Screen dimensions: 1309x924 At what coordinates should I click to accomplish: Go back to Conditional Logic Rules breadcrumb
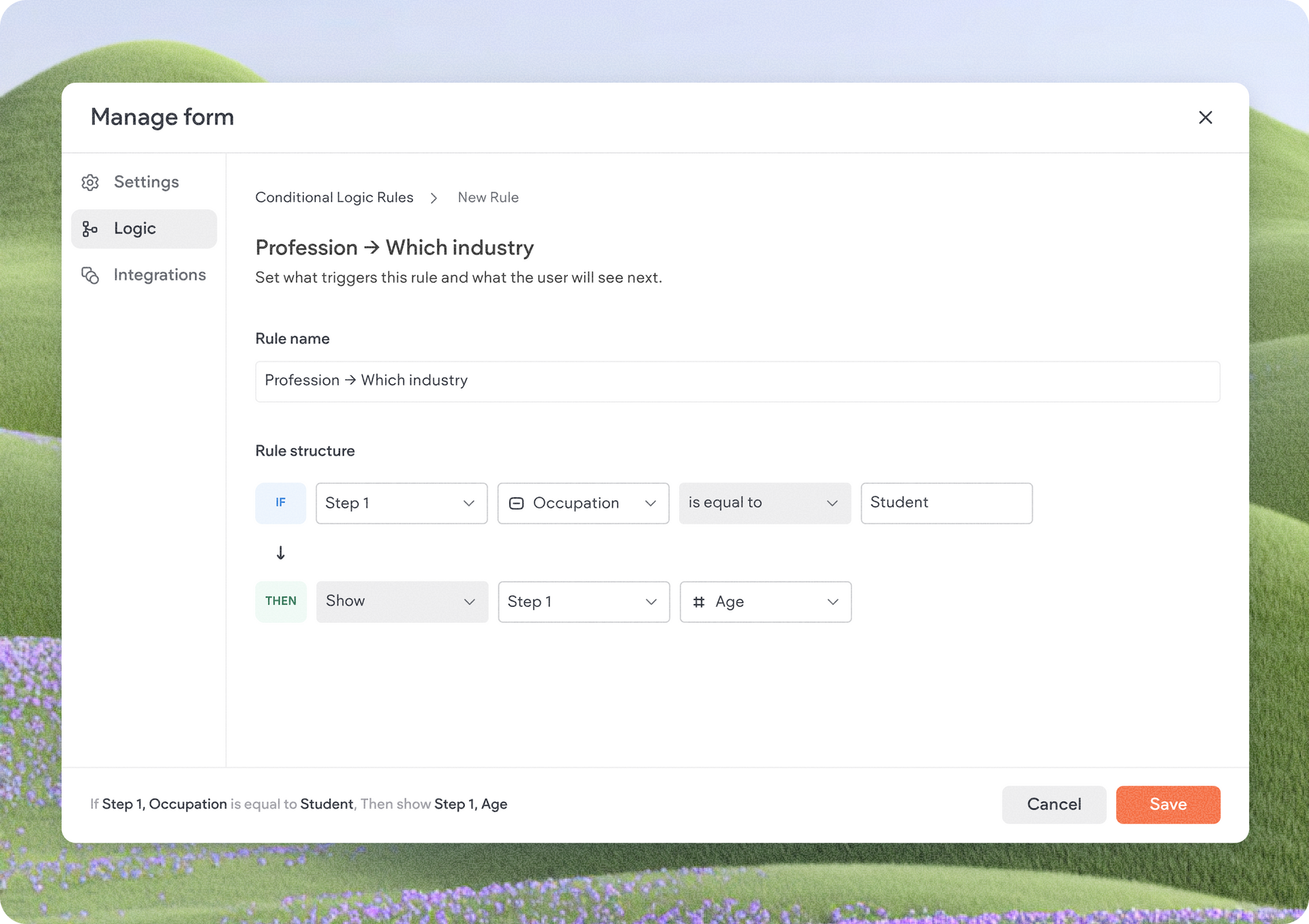(x=334, y=198)
